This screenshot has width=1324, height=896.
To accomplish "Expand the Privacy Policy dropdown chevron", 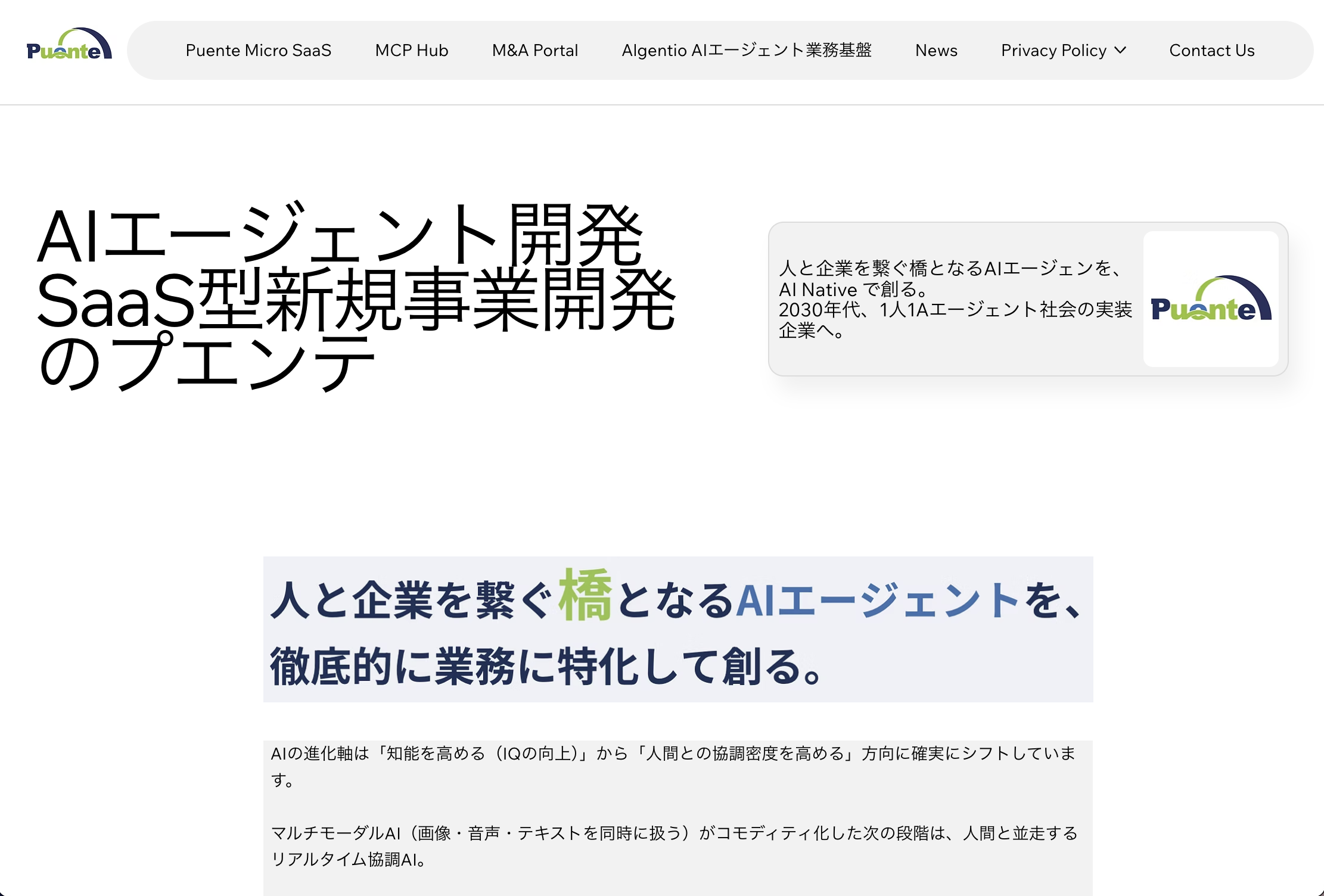I will [x=1120, y=51].
